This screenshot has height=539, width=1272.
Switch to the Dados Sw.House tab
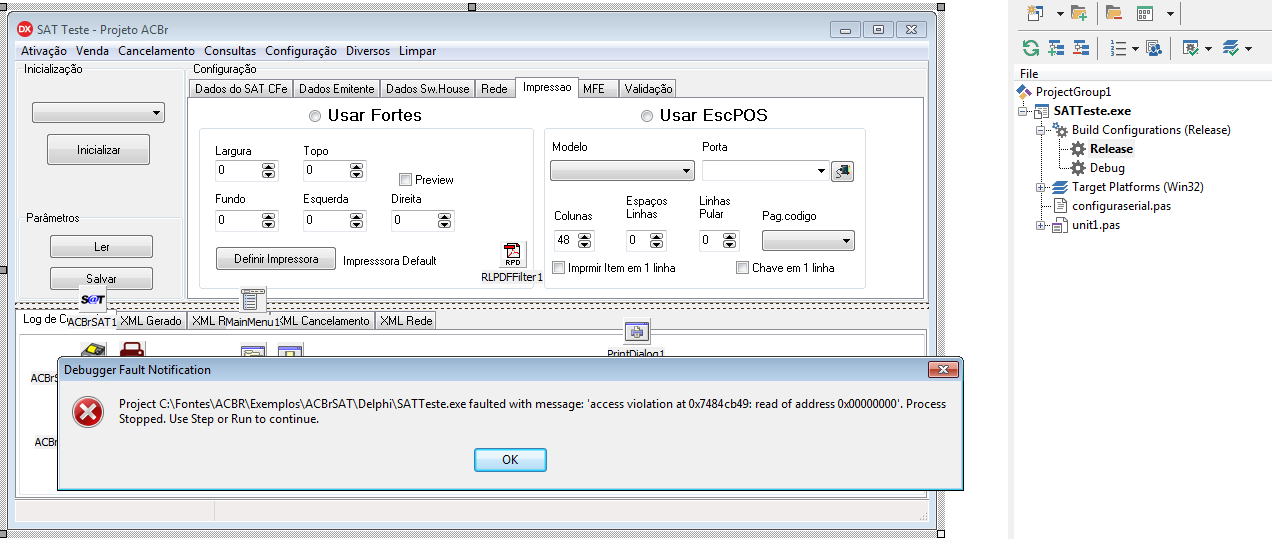tap(427, 89)
